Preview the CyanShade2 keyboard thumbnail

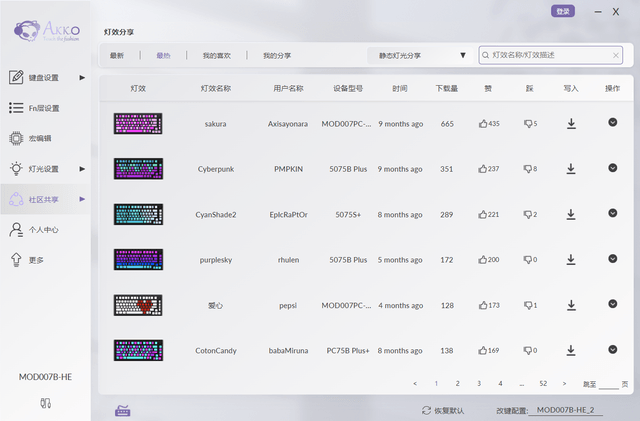coord(138,214)
